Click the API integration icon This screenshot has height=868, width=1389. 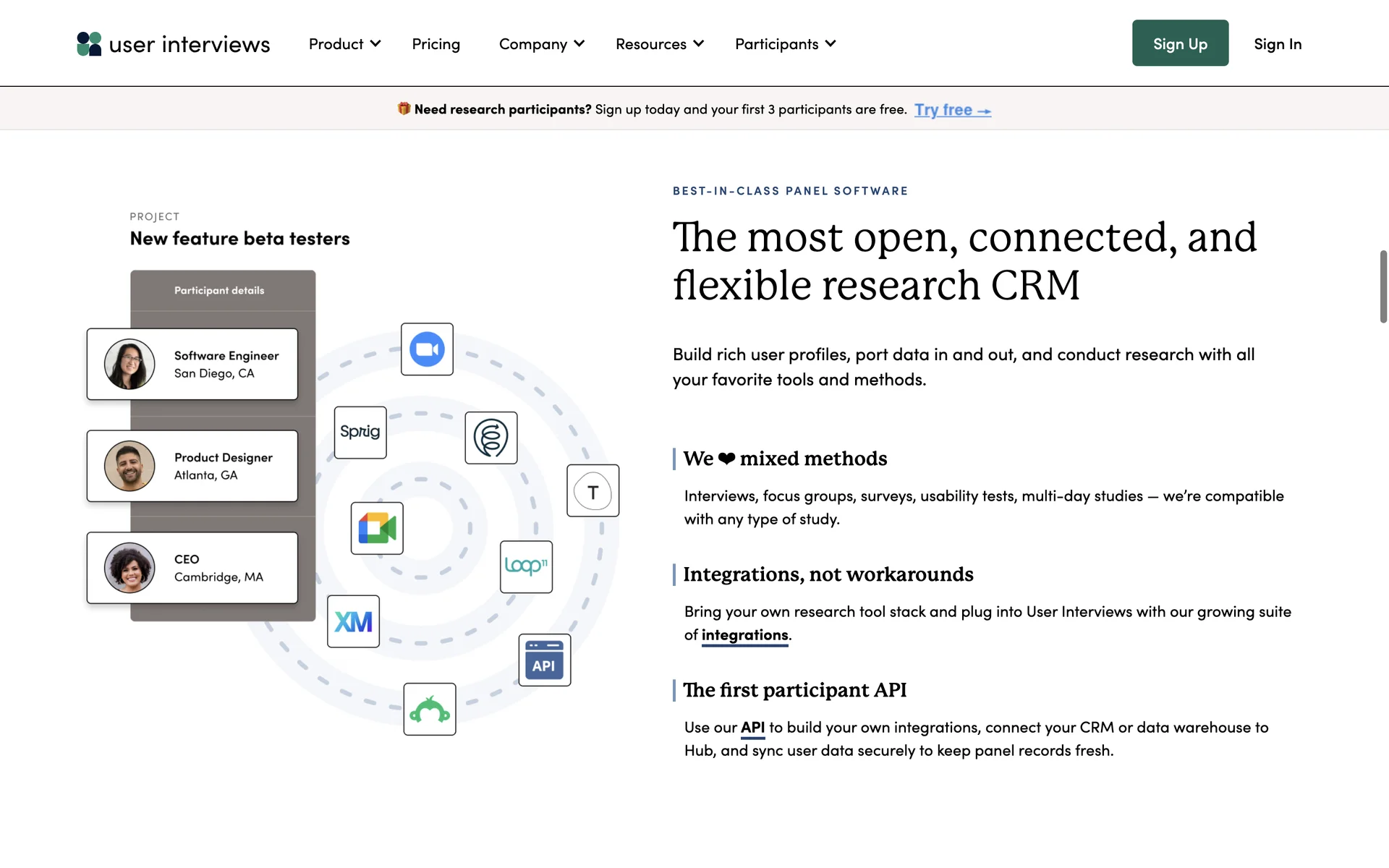[x=544, y=660]
